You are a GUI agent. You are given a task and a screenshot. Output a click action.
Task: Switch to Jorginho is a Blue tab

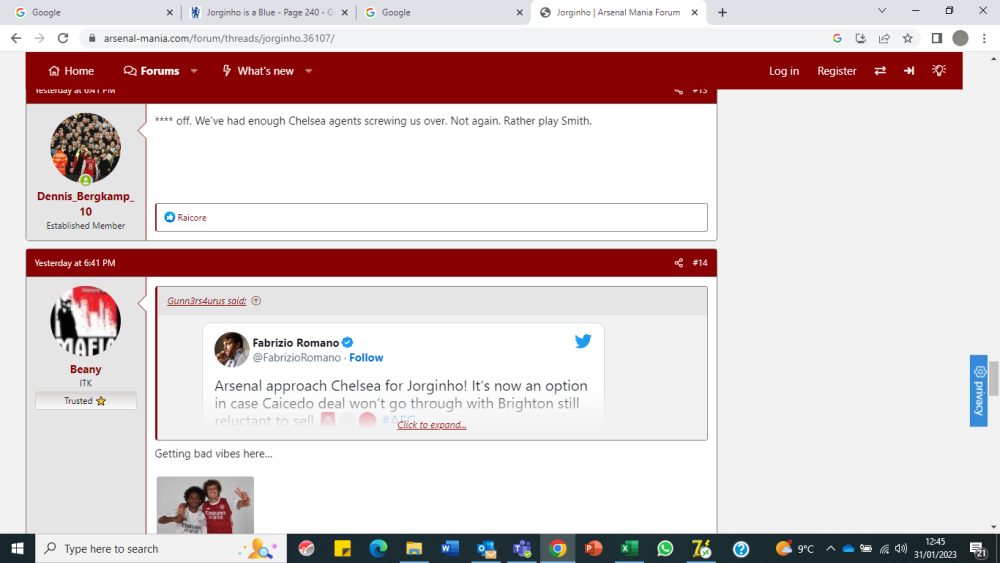click(x=268, y=12)
